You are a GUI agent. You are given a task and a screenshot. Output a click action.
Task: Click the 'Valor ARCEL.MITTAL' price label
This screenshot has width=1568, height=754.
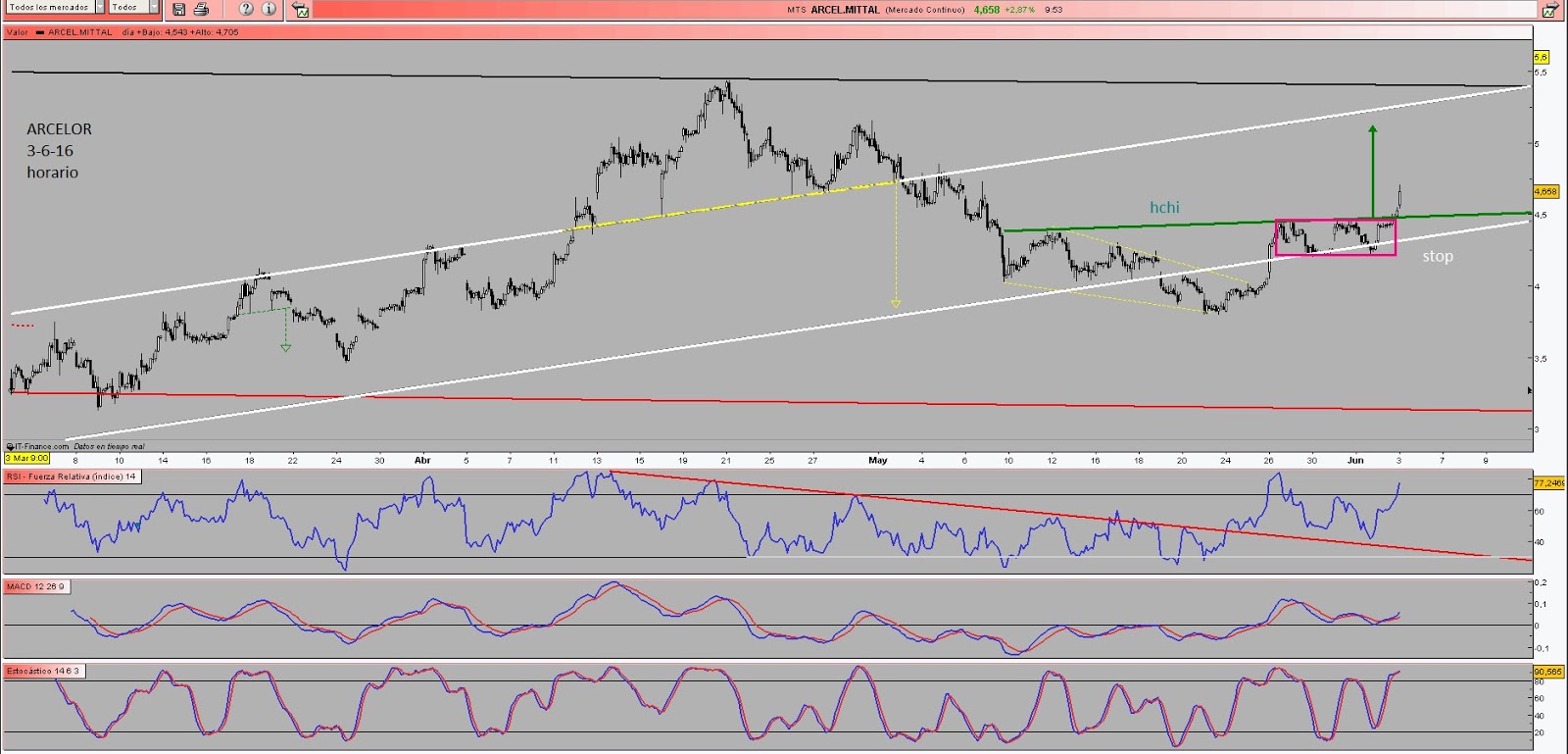tap(61, 32)
